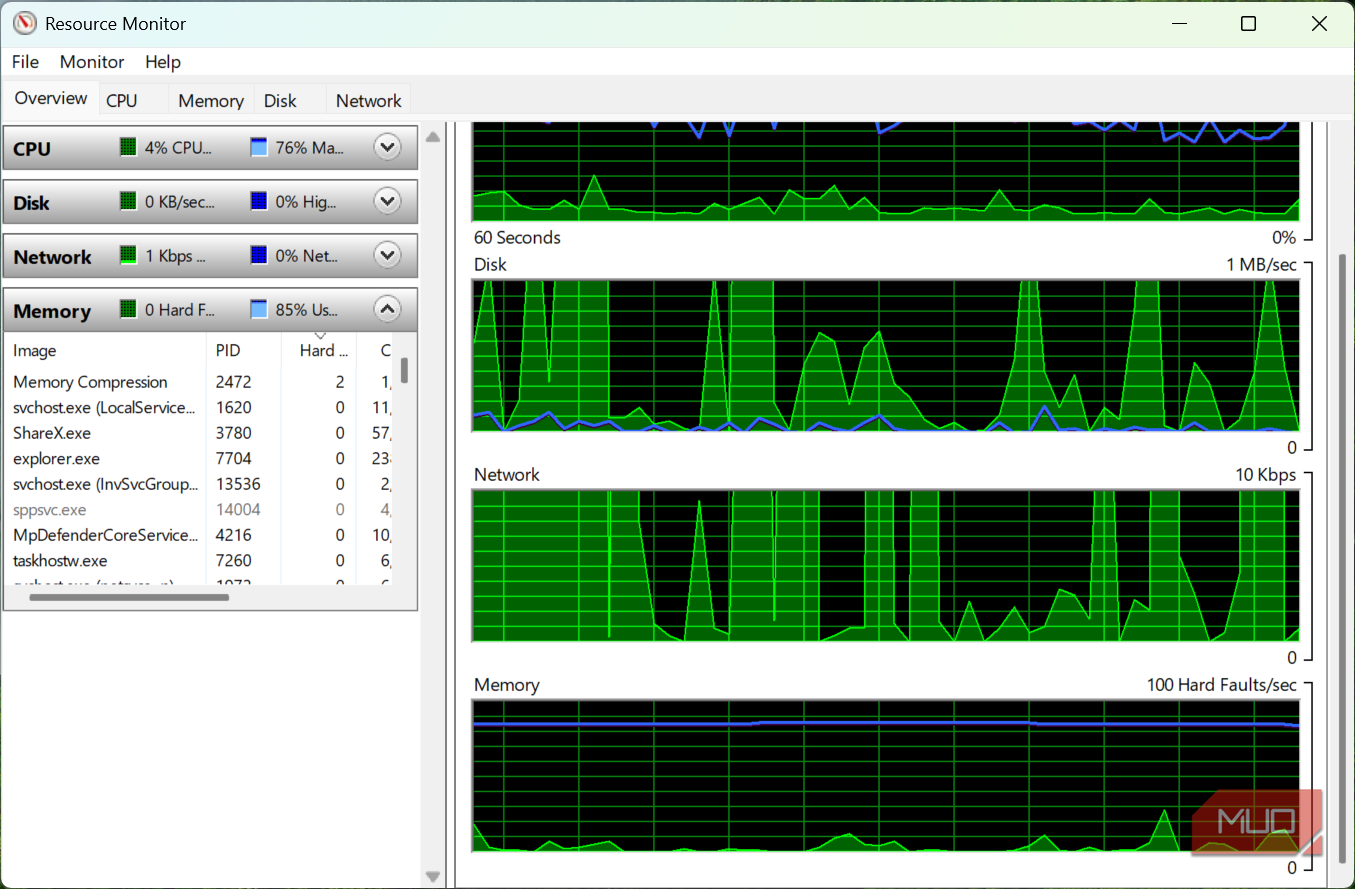1355x889 pixels.
Task: Click the left pane scroll-up arrow
Action: click(433, 137)
